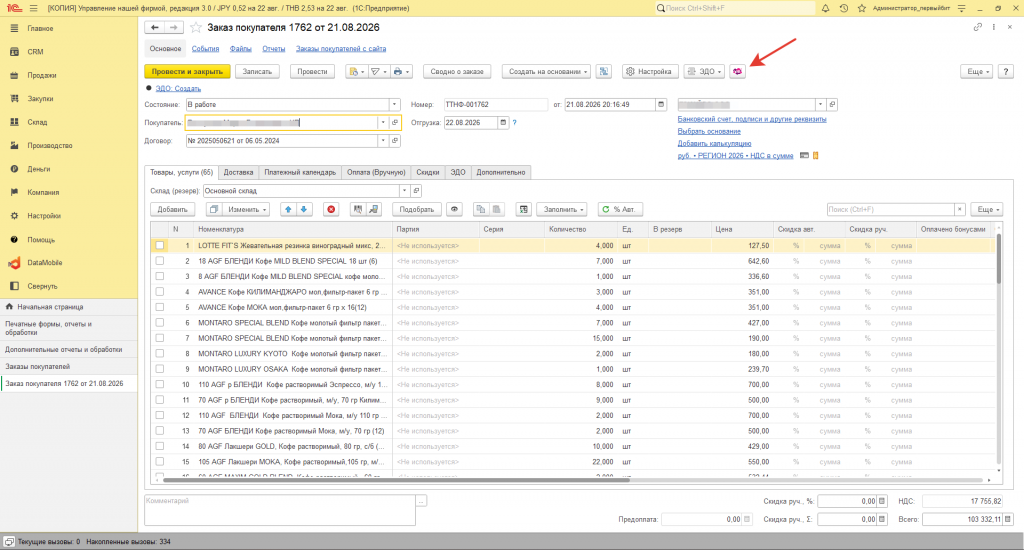Click table search field Поиск (Ctrl+F)
This screenshot has height=550, width=1024.
coord(890,209)
